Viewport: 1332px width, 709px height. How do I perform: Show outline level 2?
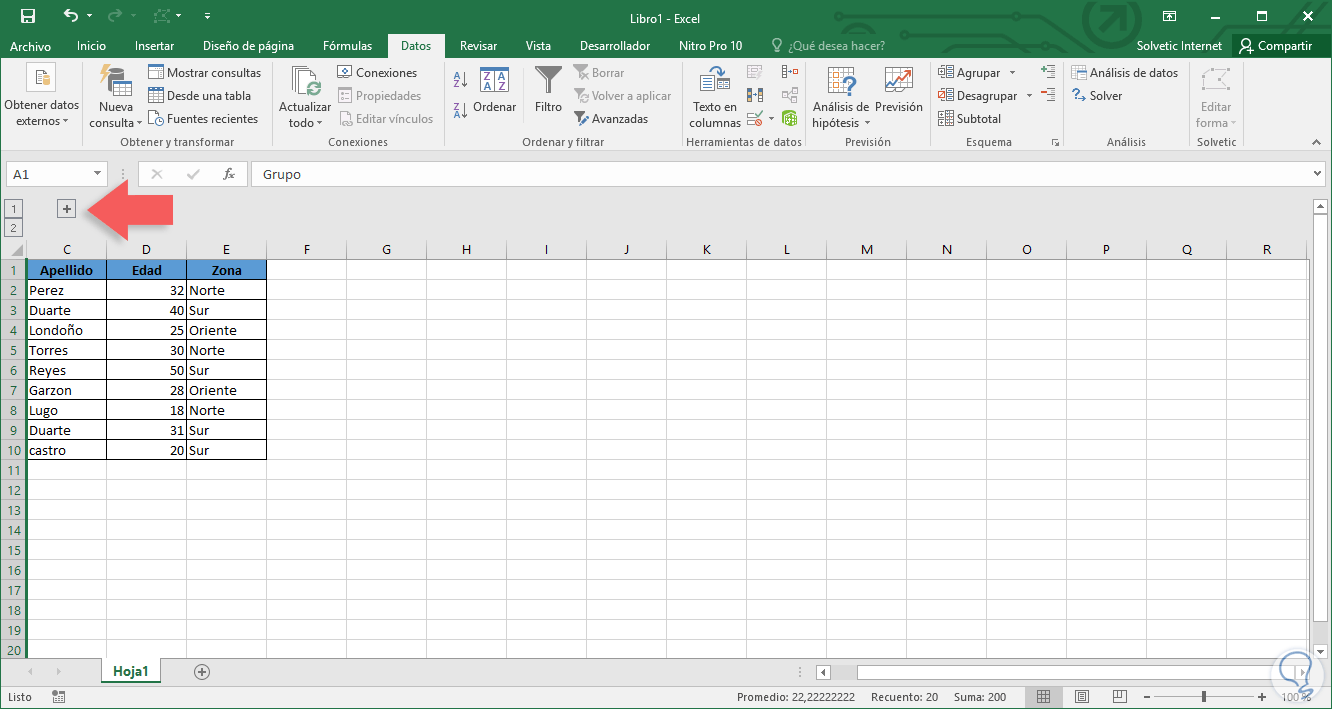[14, 228]
